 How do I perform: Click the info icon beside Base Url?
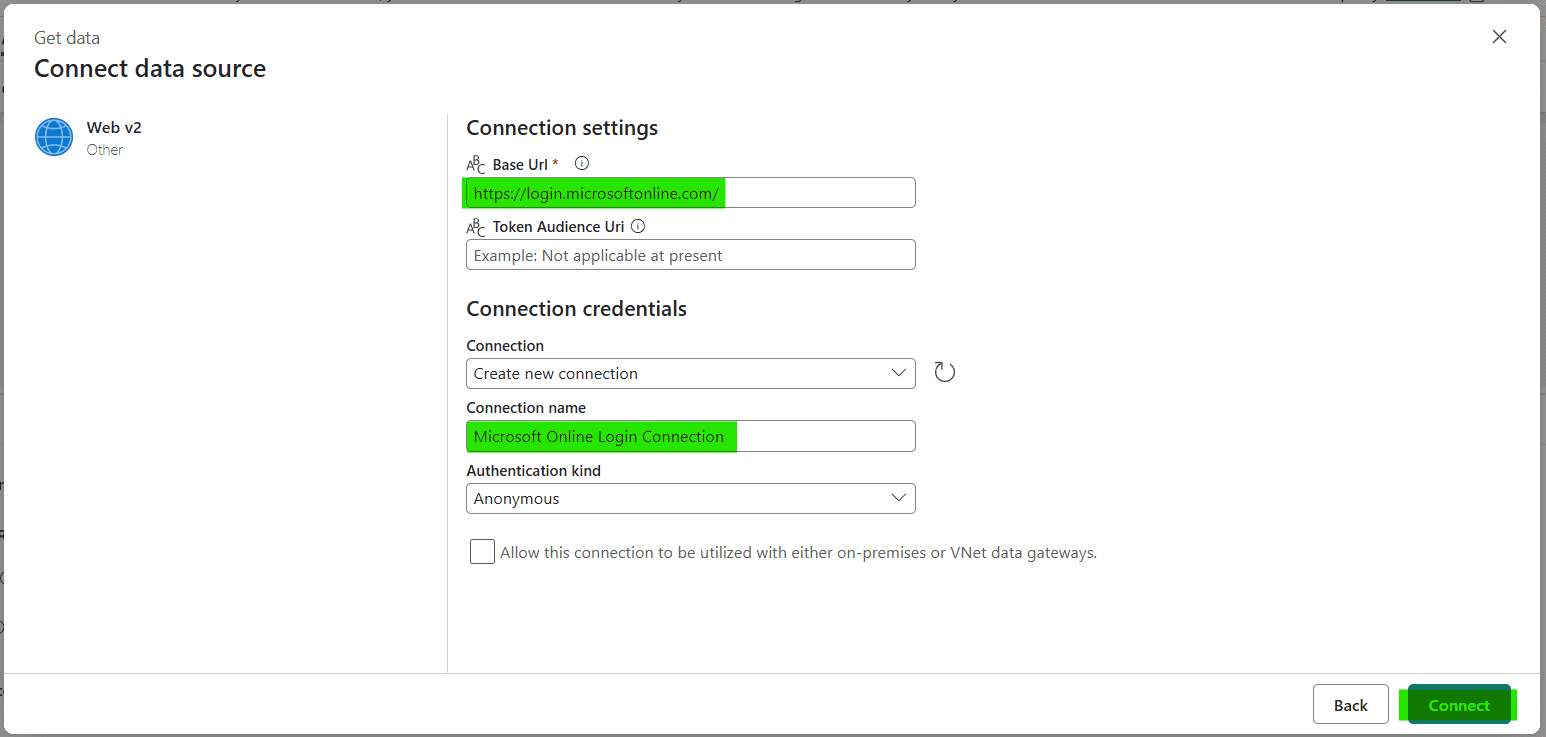pos(582,163)
